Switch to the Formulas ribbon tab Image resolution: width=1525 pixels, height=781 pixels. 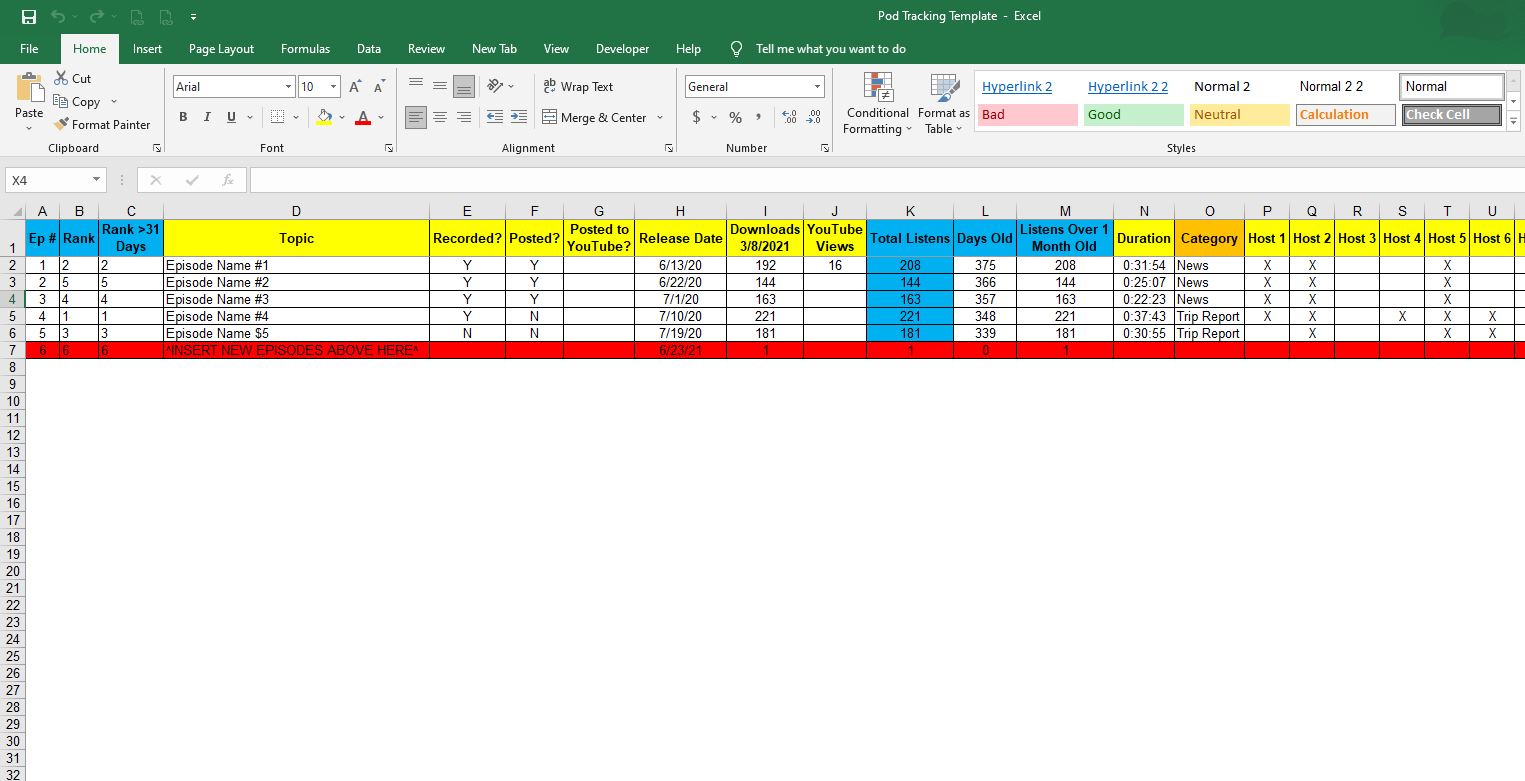pyautogui.click(x=305, y=48)
